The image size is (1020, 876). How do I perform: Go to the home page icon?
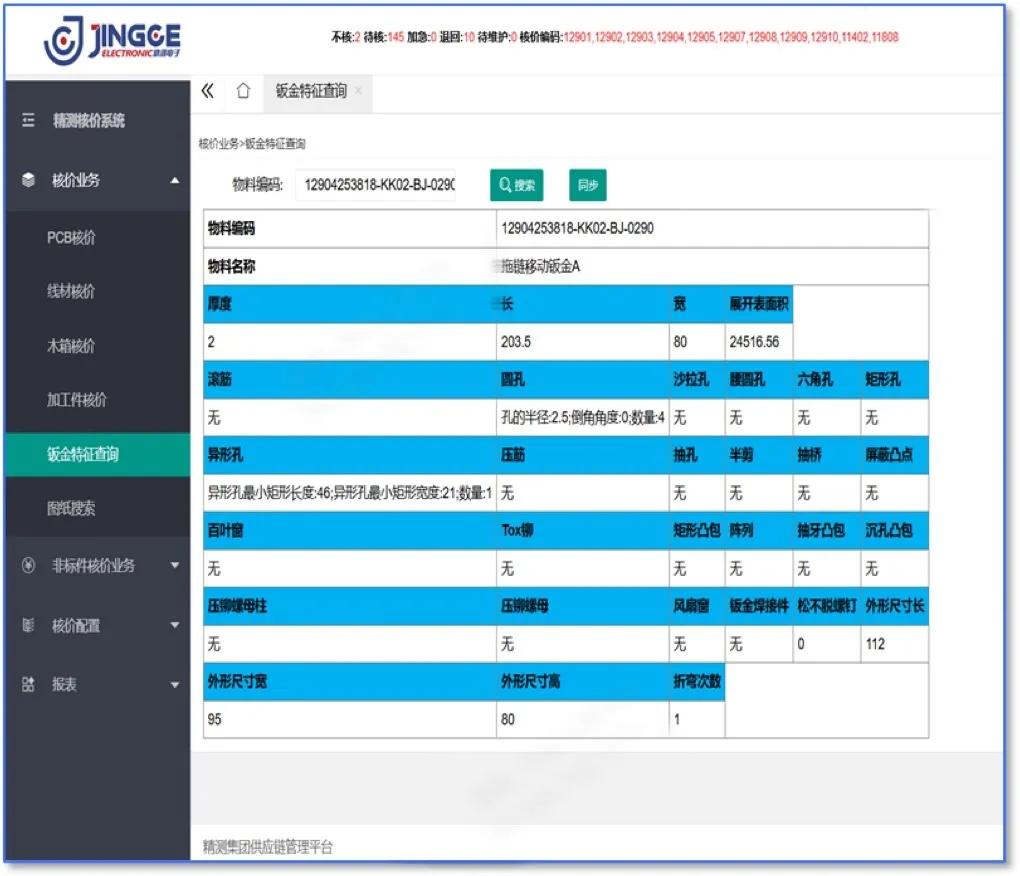[x=243, y=91]
